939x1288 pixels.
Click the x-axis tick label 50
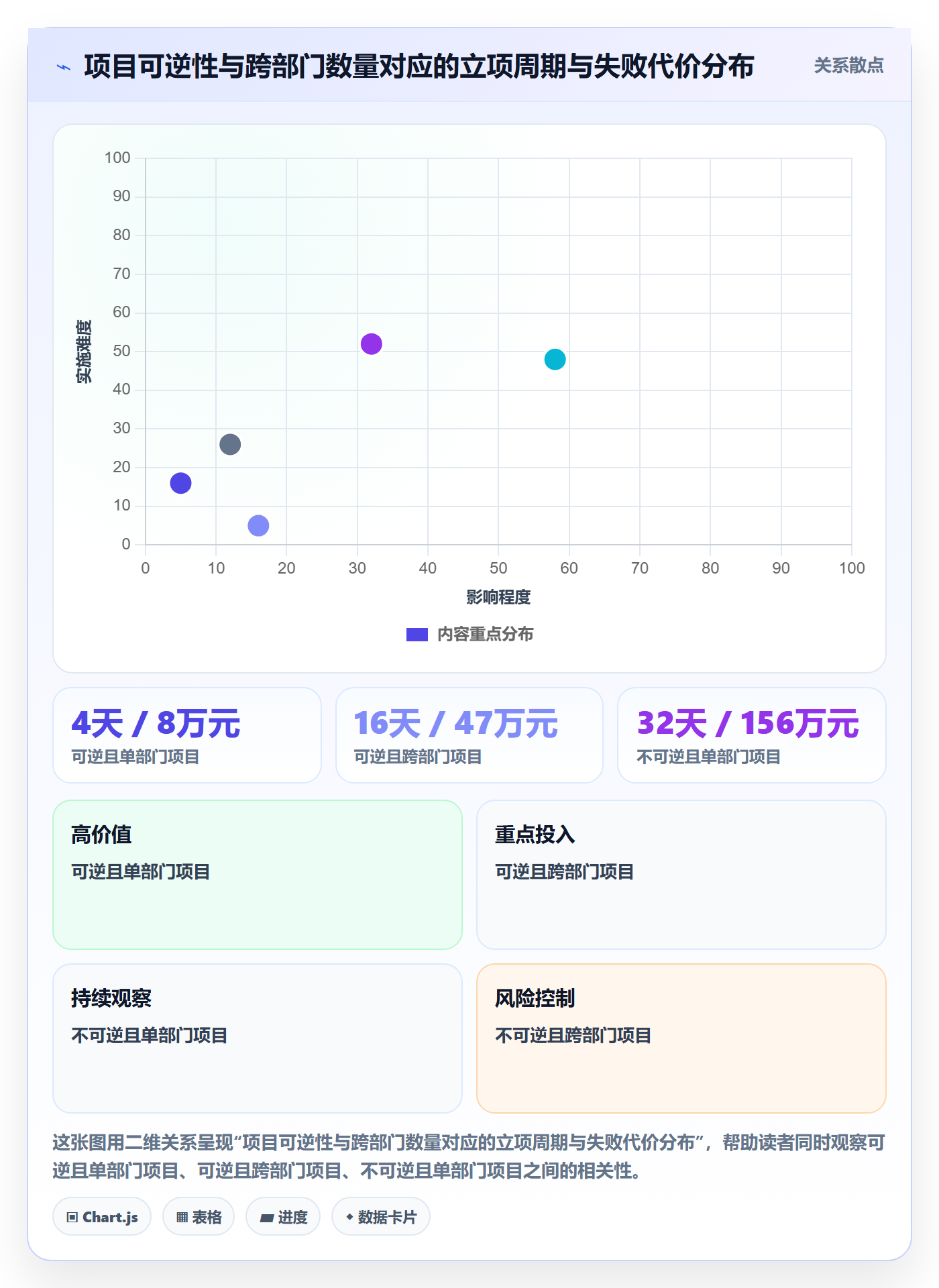498,568
